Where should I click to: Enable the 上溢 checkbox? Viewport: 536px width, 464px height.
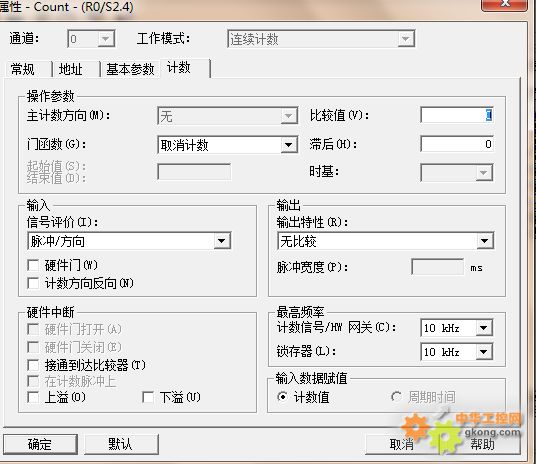(x=33, y=397)
